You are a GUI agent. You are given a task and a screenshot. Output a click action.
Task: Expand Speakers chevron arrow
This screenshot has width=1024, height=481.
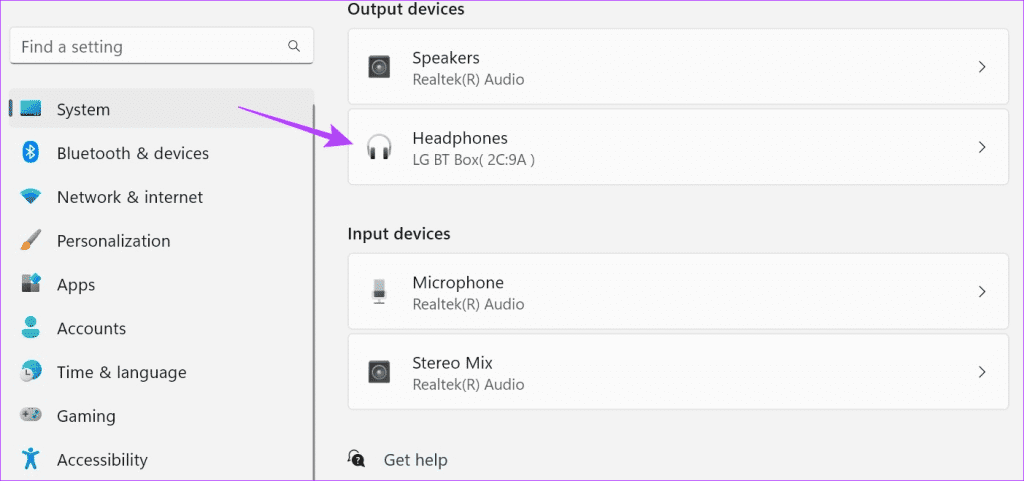(x=982, y=67)
